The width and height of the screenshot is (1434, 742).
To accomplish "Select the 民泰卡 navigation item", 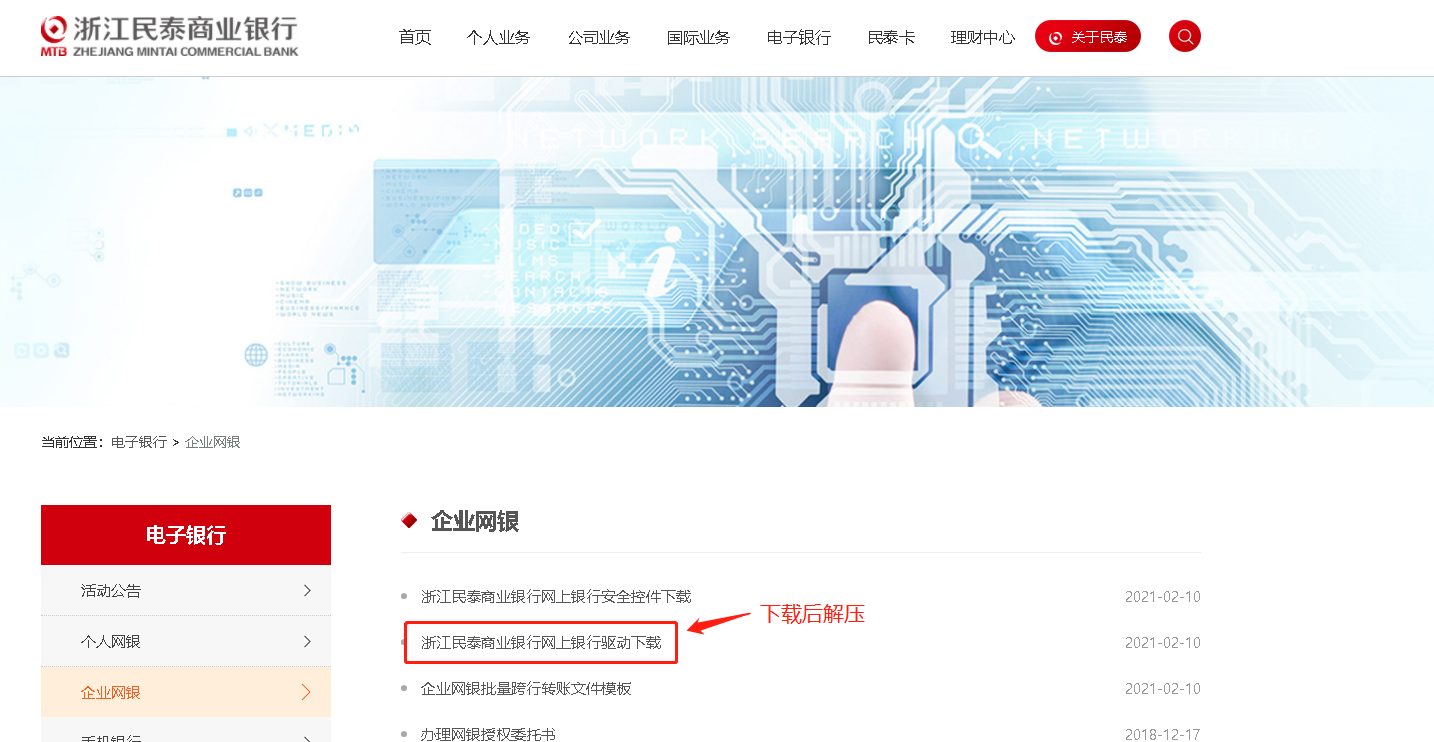I will tap(891, 37).
